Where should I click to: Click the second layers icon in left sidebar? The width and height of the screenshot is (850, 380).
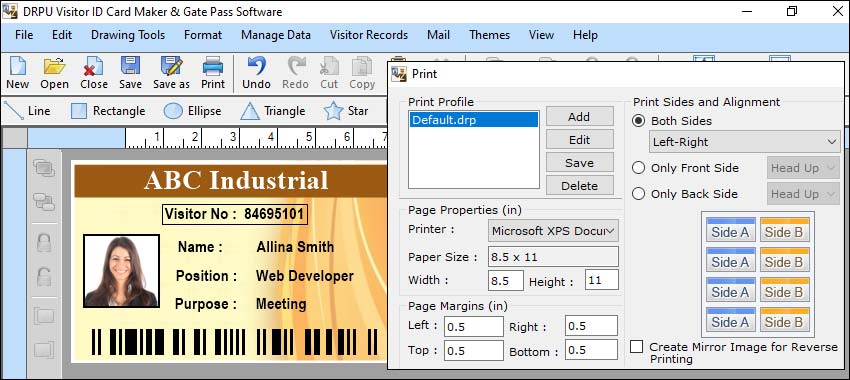tap(44, 202)
